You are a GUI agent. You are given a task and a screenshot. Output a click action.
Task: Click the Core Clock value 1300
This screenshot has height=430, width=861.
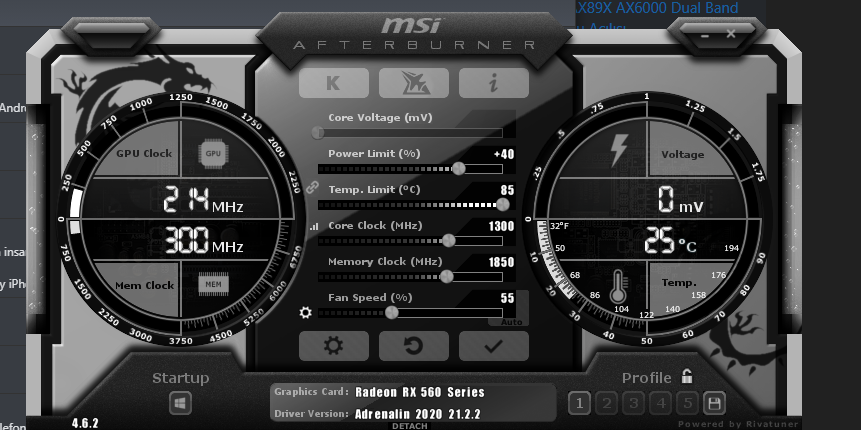[x=501, y=226]
